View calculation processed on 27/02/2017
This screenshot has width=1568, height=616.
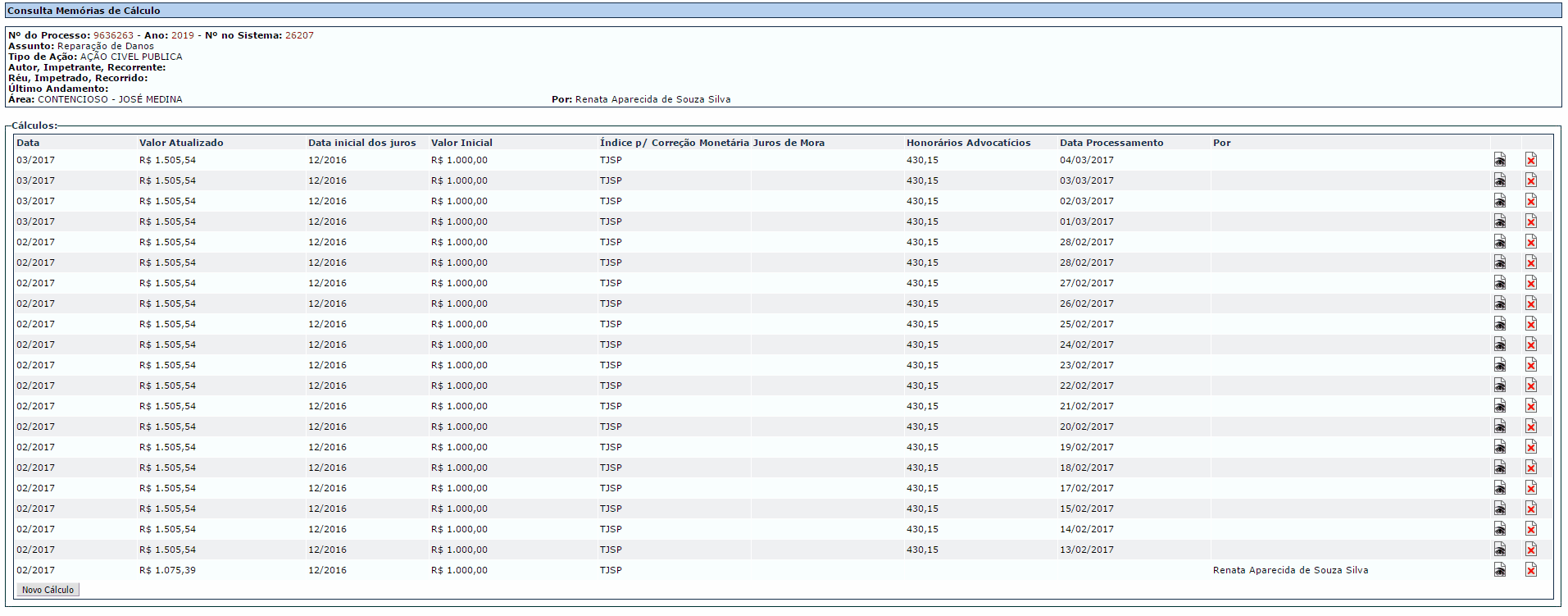(x=1499, y=283)
